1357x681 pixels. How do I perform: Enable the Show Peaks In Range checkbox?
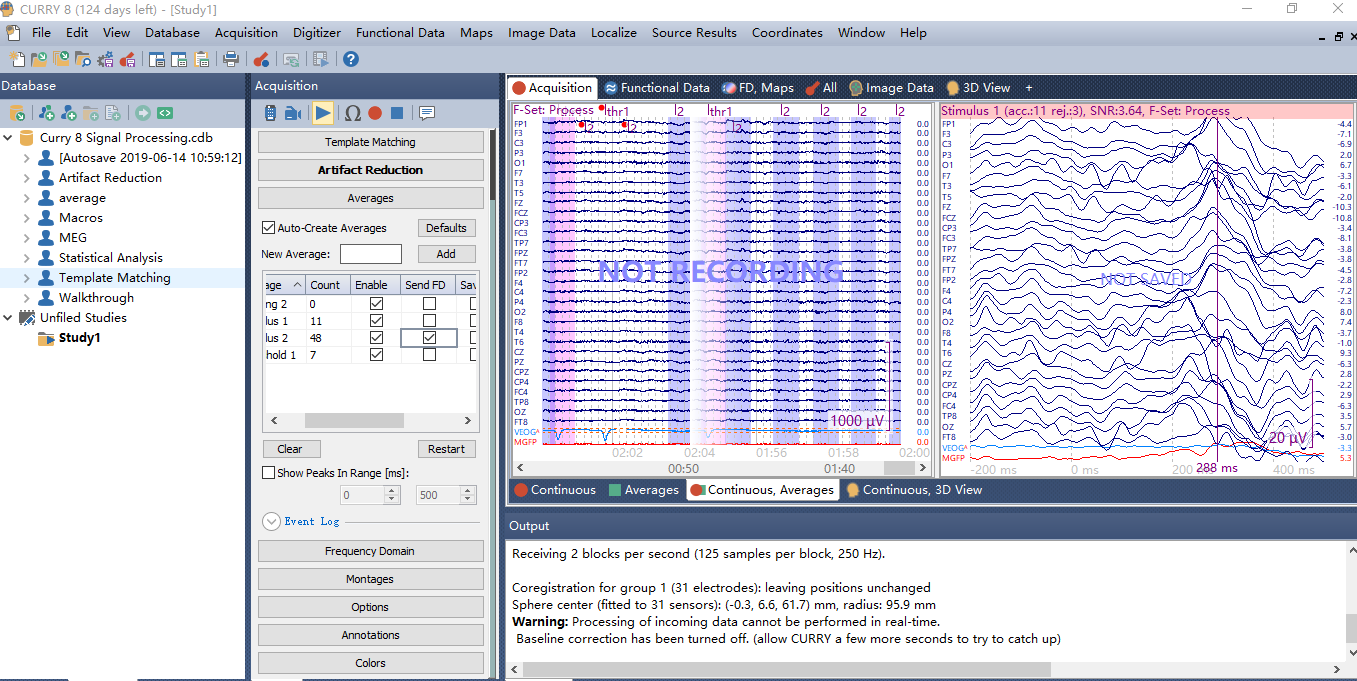point(268,473)
